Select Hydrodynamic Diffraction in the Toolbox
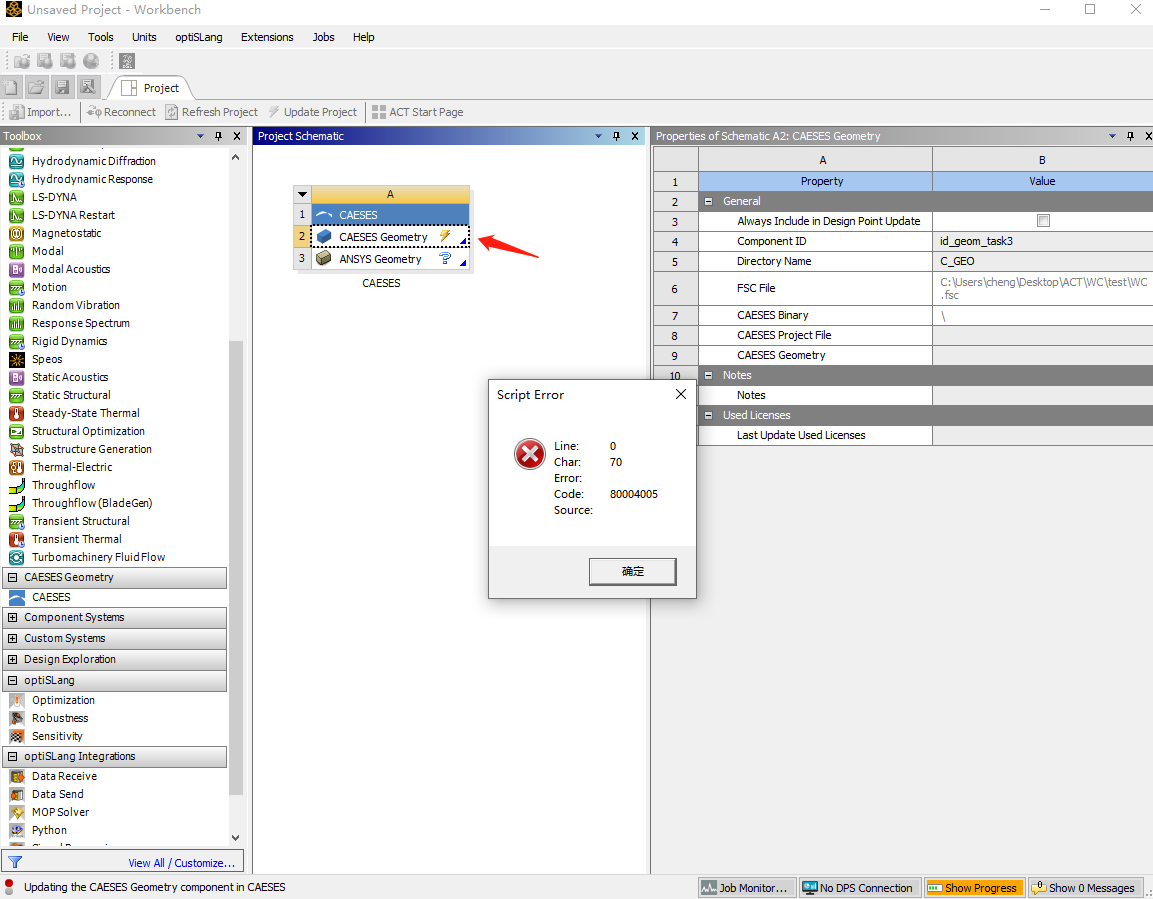Viewport: 1153px width, 899px height. pos(93,161)
